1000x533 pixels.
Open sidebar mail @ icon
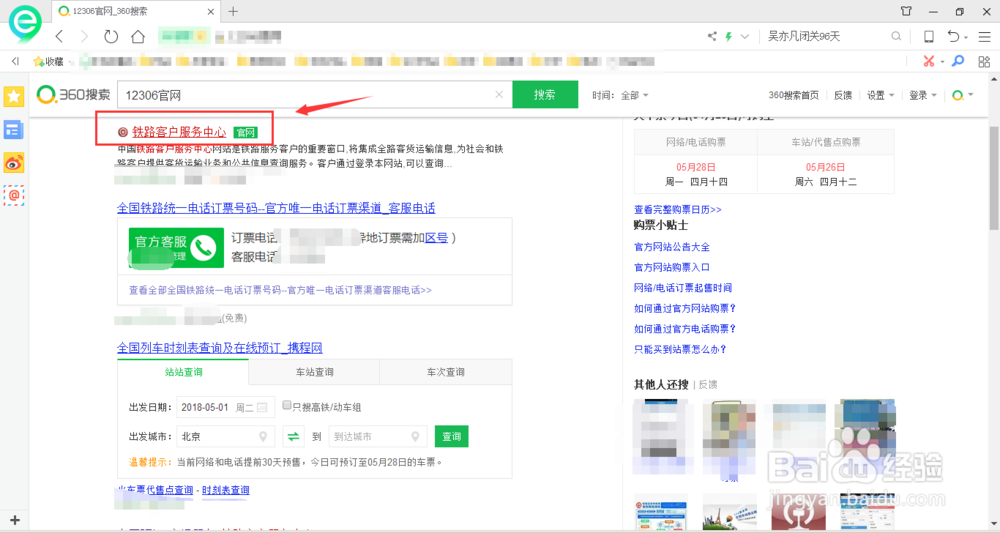pyautogui.click(x=13, y=195)
